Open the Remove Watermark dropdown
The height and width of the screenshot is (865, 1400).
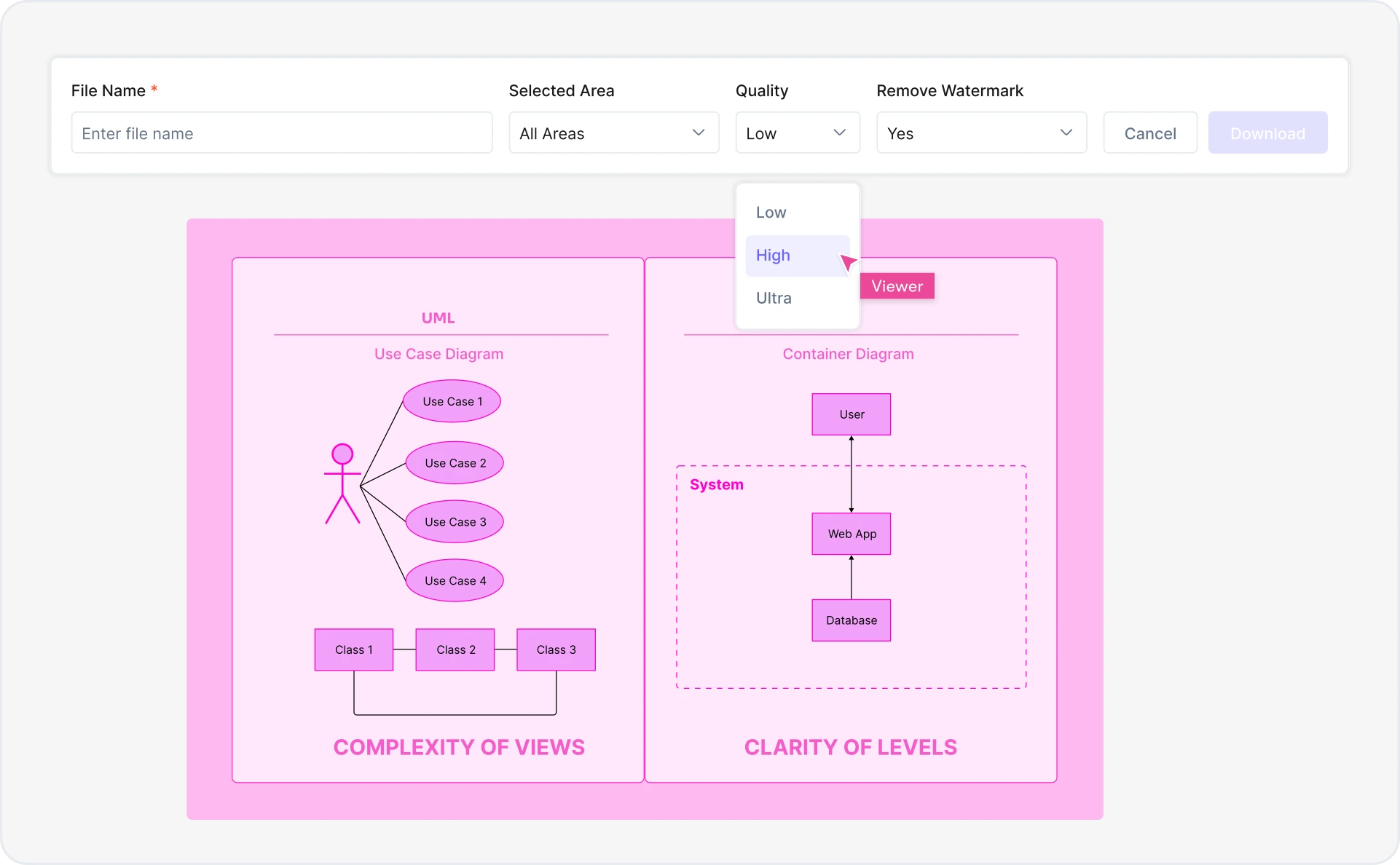pos(980,133)
